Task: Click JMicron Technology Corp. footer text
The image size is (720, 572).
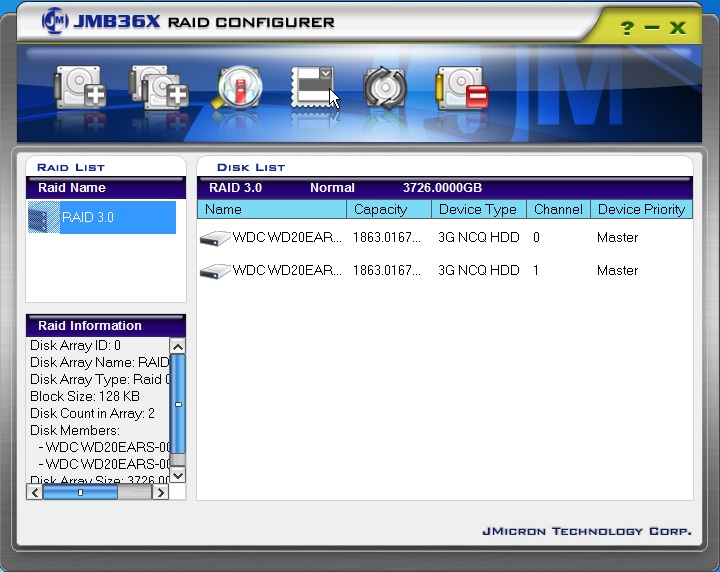Action: (x=587, y=532)
